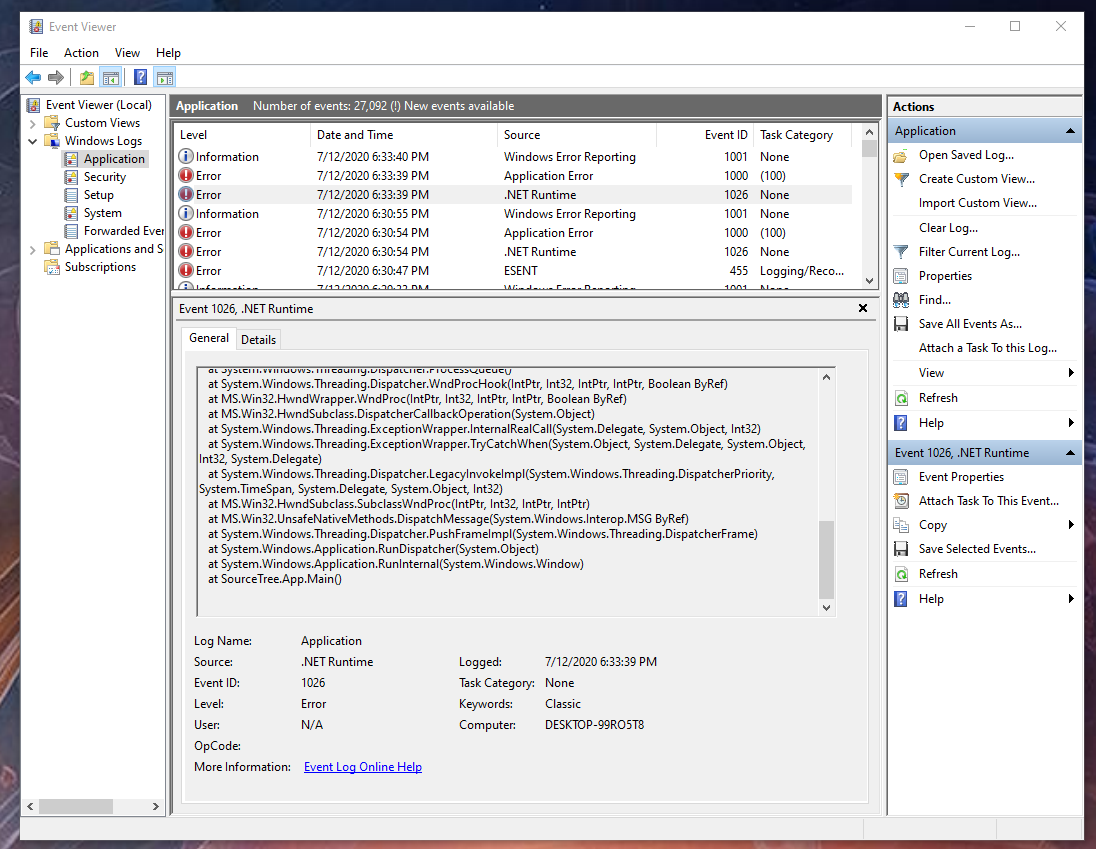Select Forwarded Events log in tree

click(124, 231)
